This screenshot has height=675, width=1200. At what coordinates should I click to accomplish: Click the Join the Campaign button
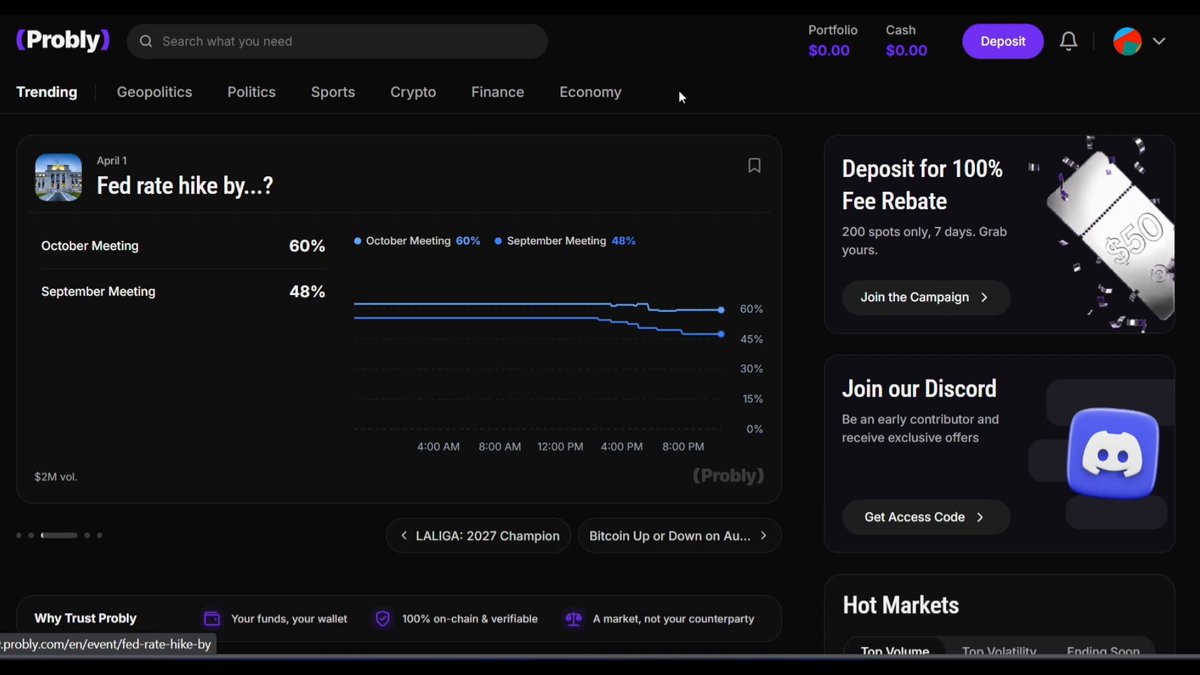[x=926, y=297]
